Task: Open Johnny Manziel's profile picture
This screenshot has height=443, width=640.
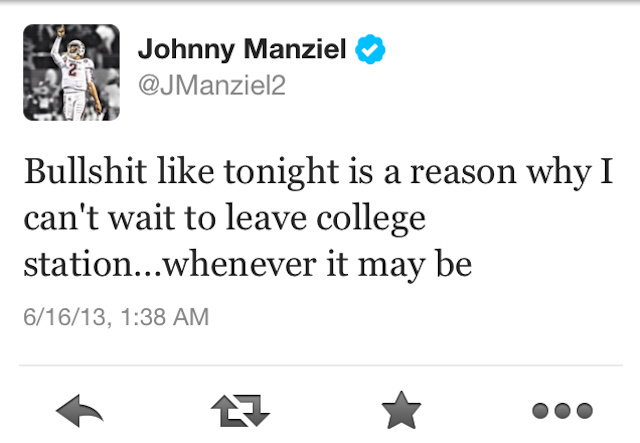Action: tap(69, 73)
